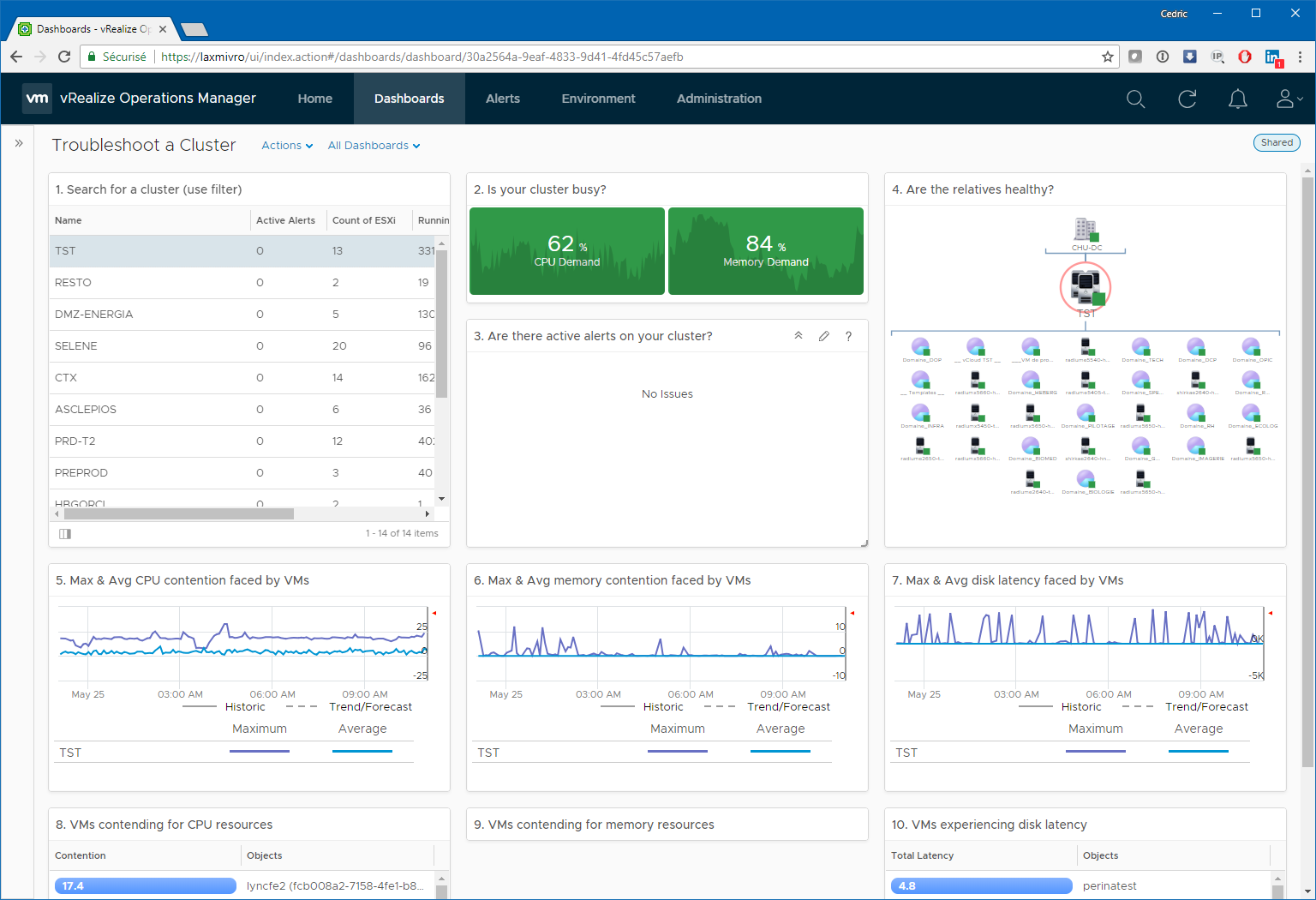Click the 62% CPU Demand tile
Viewport: 1316px width, 900px height.
[x=567, y=251]
